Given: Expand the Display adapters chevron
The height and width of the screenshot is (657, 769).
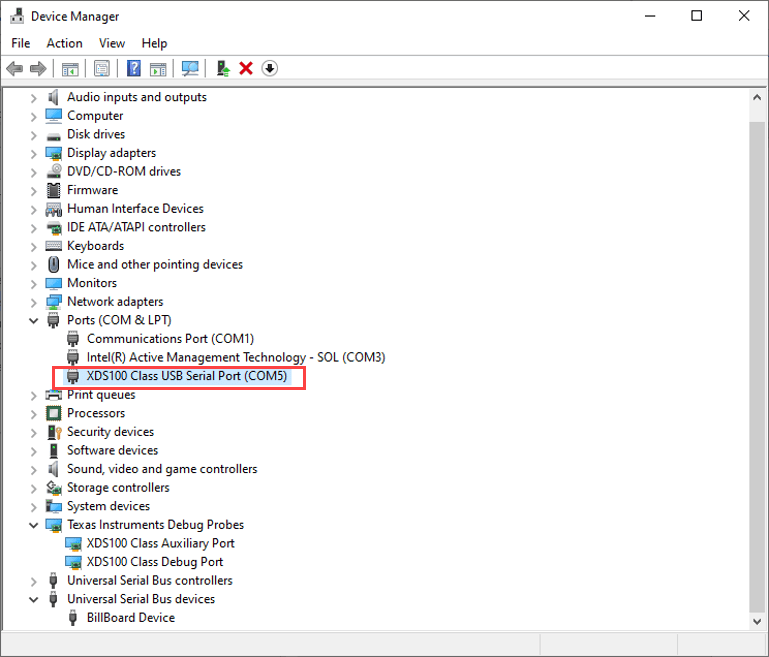Looking at the screenshot, I should (x=33, y=154).
